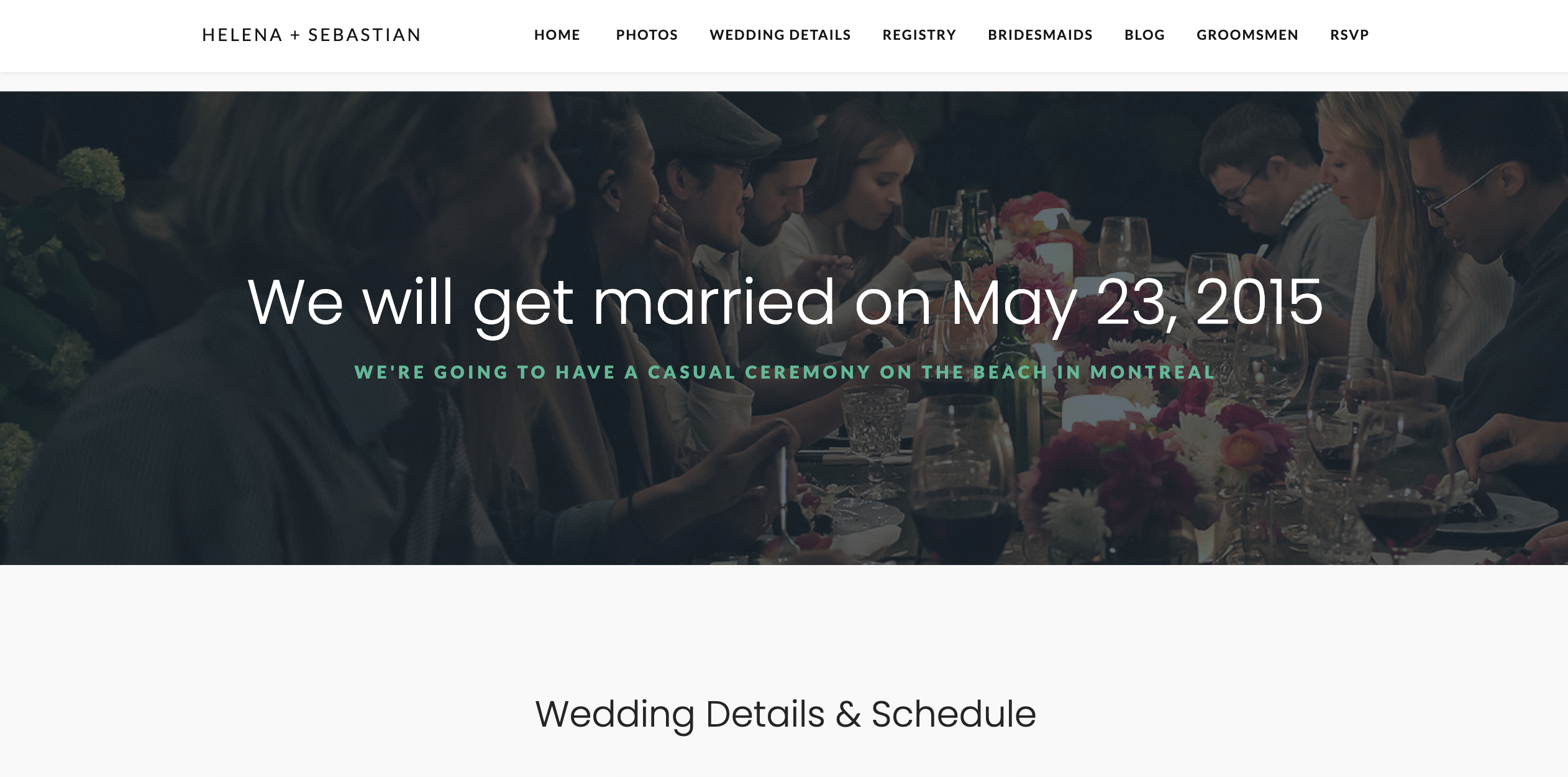Screen dimensions: 1568x777
Task: Navigate to the GROOMSMEN page
Action: coord(1247,35)
